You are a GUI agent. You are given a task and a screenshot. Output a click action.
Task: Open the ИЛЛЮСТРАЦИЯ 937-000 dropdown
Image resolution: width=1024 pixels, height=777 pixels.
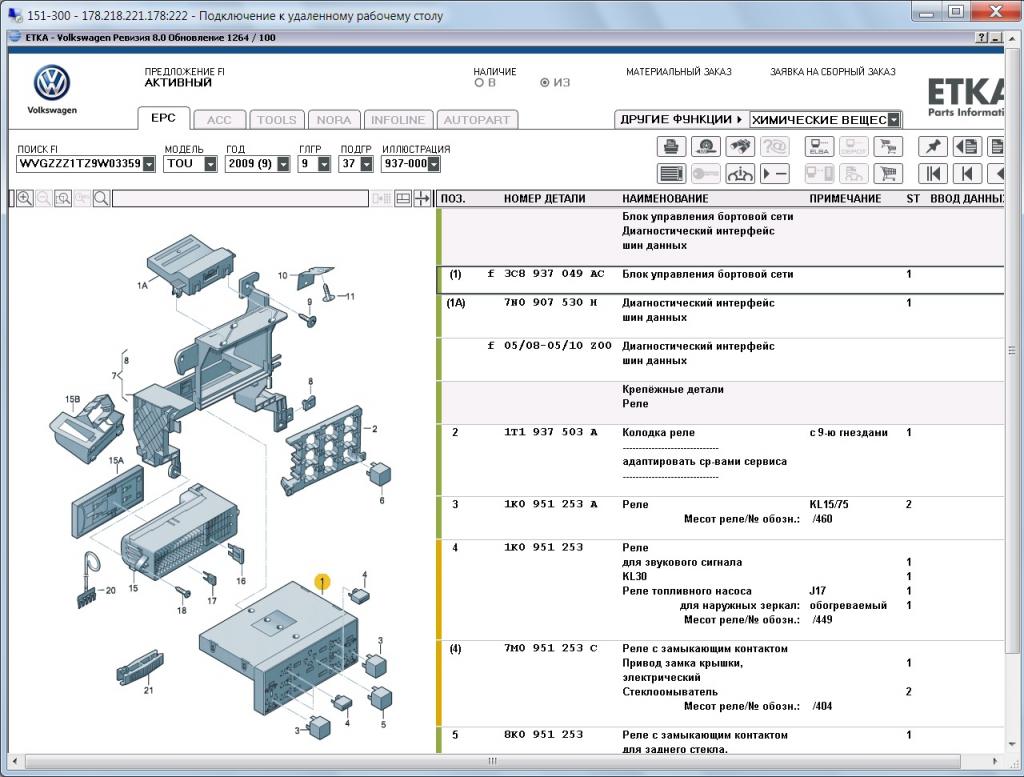pyautogui.click(x=434, y=164)
